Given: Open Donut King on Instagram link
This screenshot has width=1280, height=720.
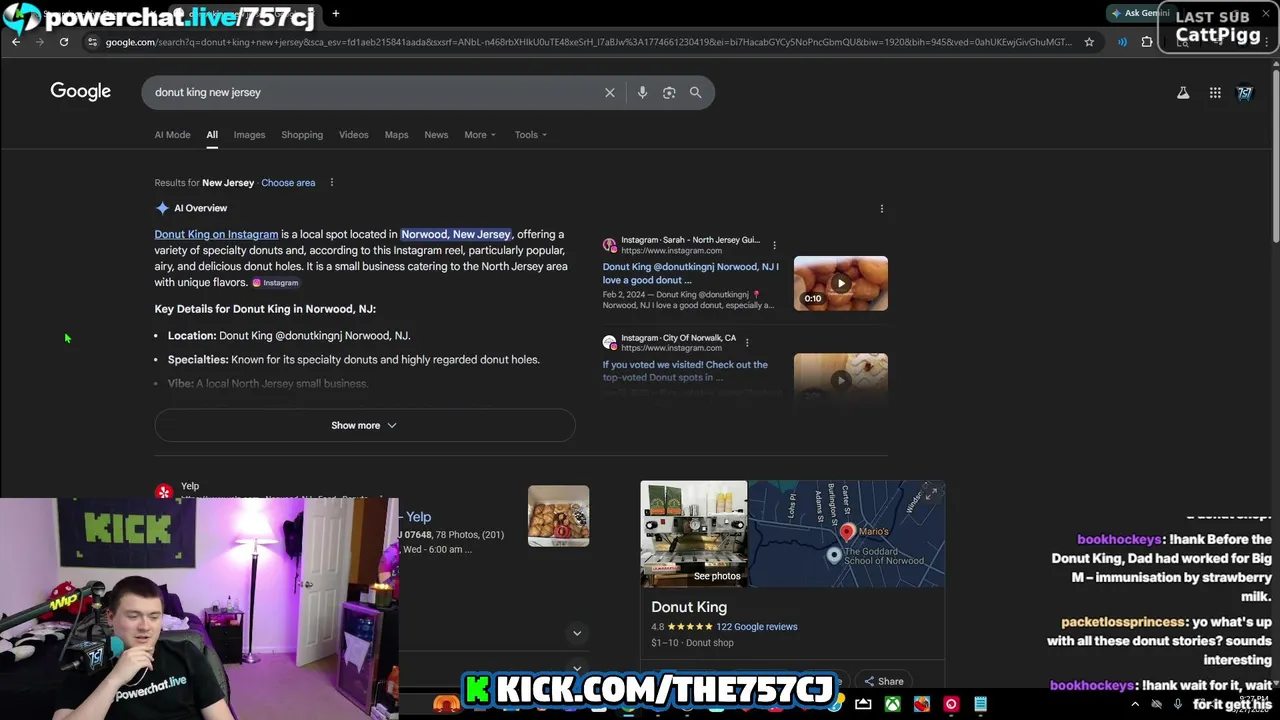Looking at the screenshot, I should pyautogui.click(x=216, y=234).
